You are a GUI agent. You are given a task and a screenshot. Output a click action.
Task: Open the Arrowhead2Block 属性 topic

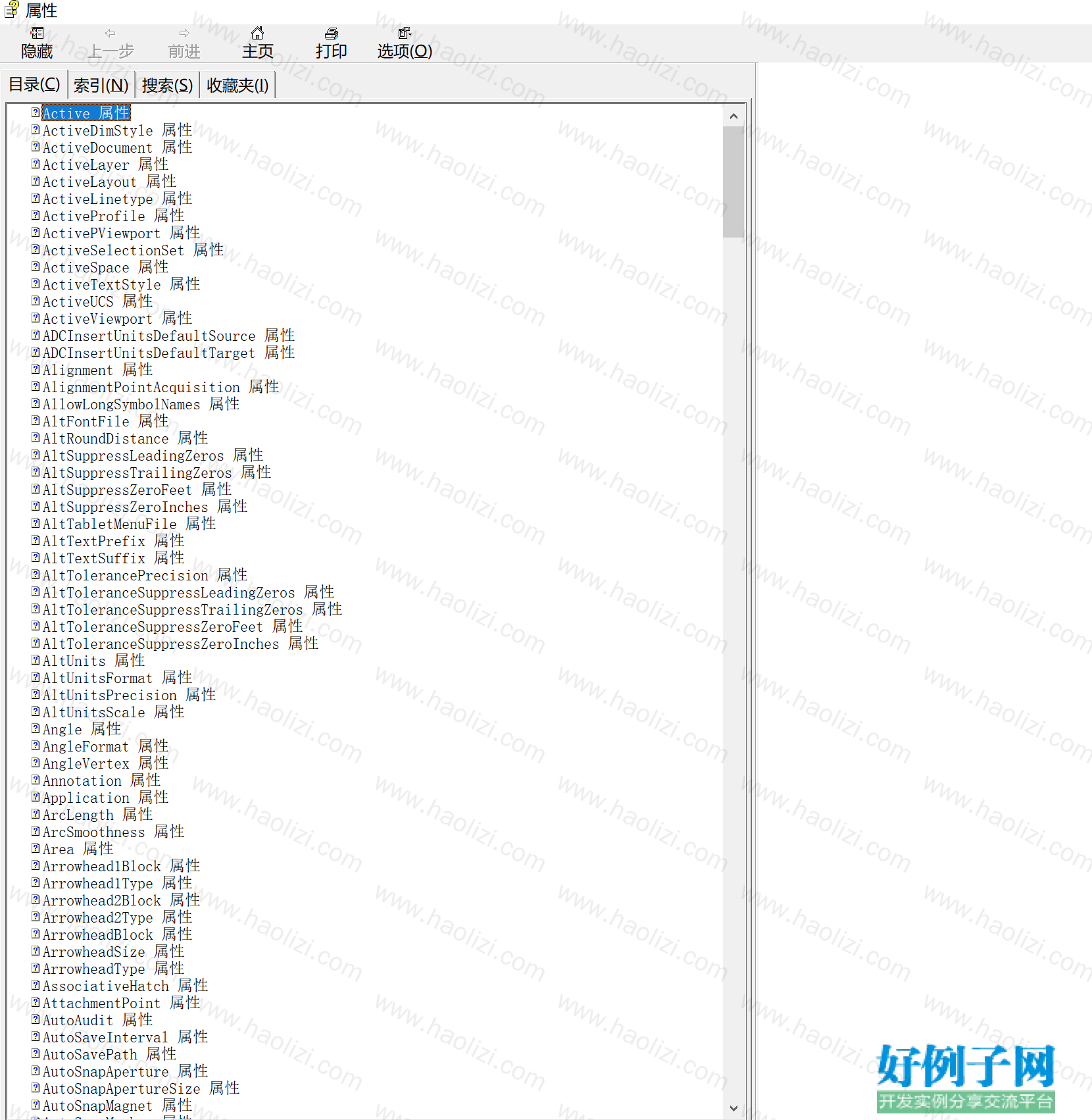point(121,900)
